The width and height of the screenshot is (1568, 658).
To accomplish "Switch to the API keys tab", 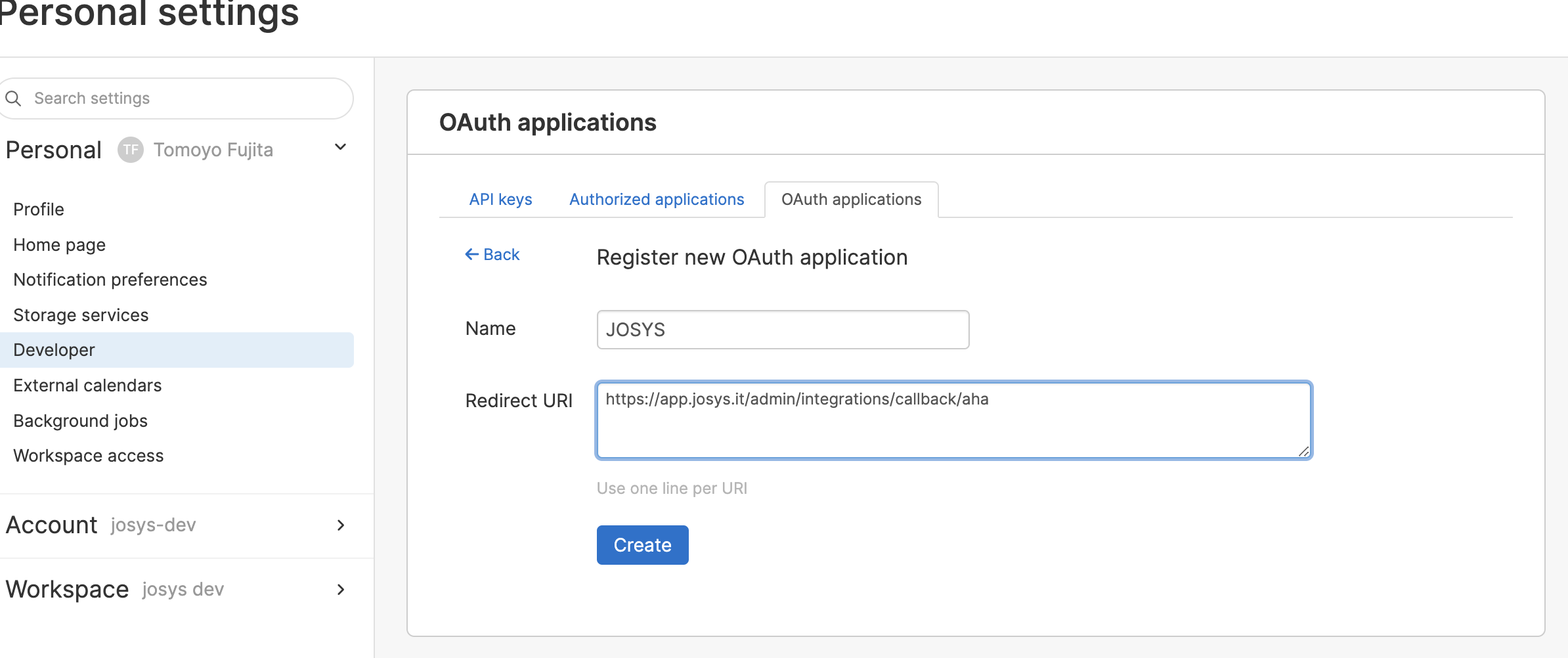I will coord(500,200).
